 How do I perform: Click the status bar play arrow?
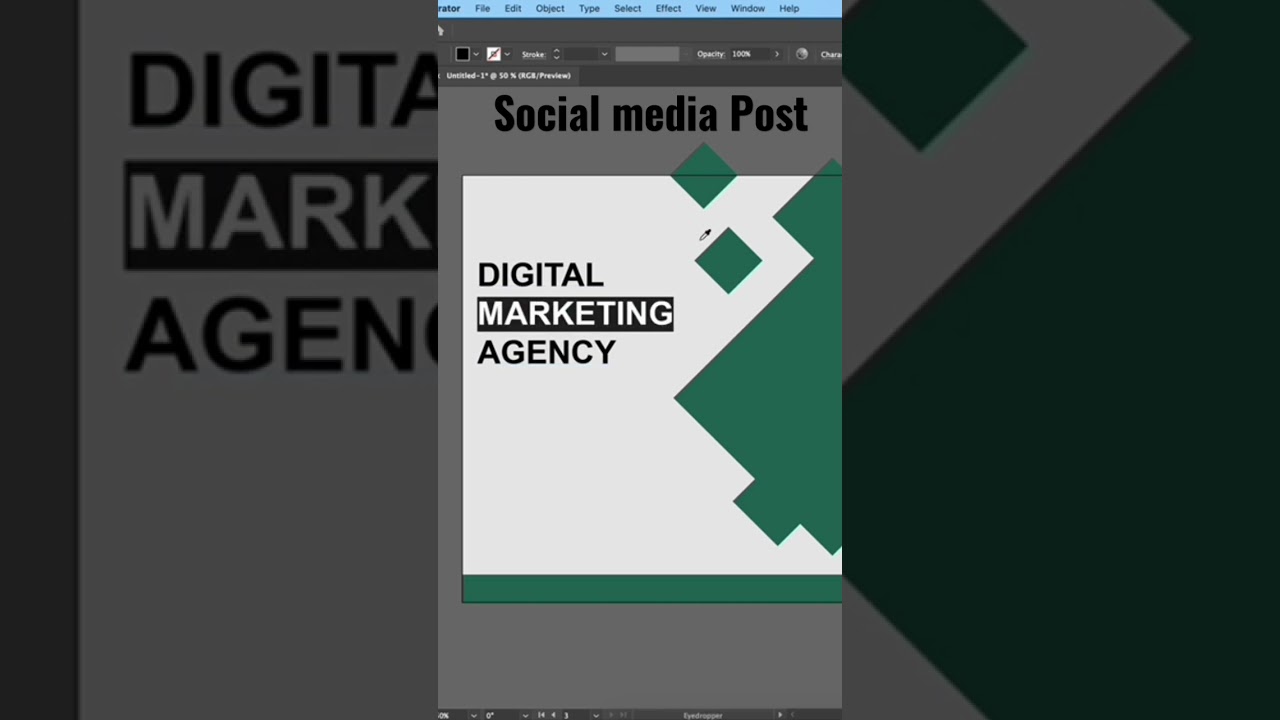pos(780,715)
